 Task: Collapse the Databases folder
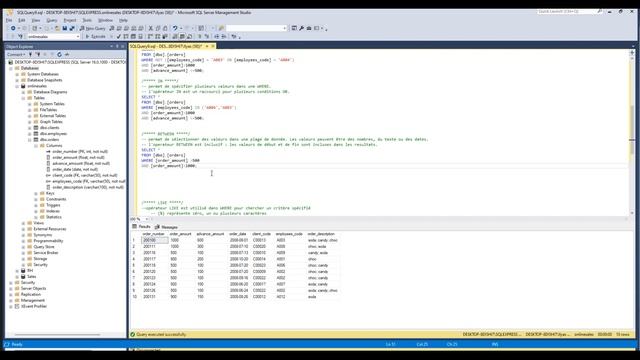[x=11, y=68]
